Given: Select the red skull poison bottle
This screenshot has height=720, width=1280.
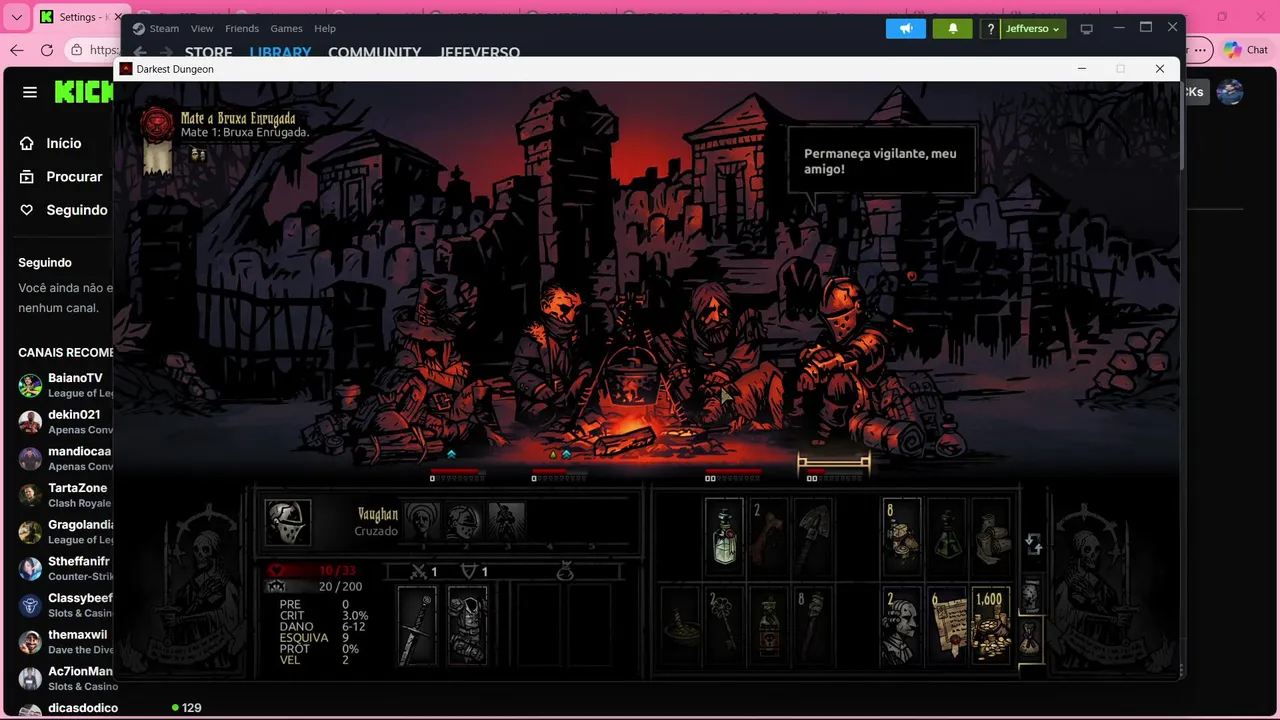Looking at the screenshot, I should [769, 627].
